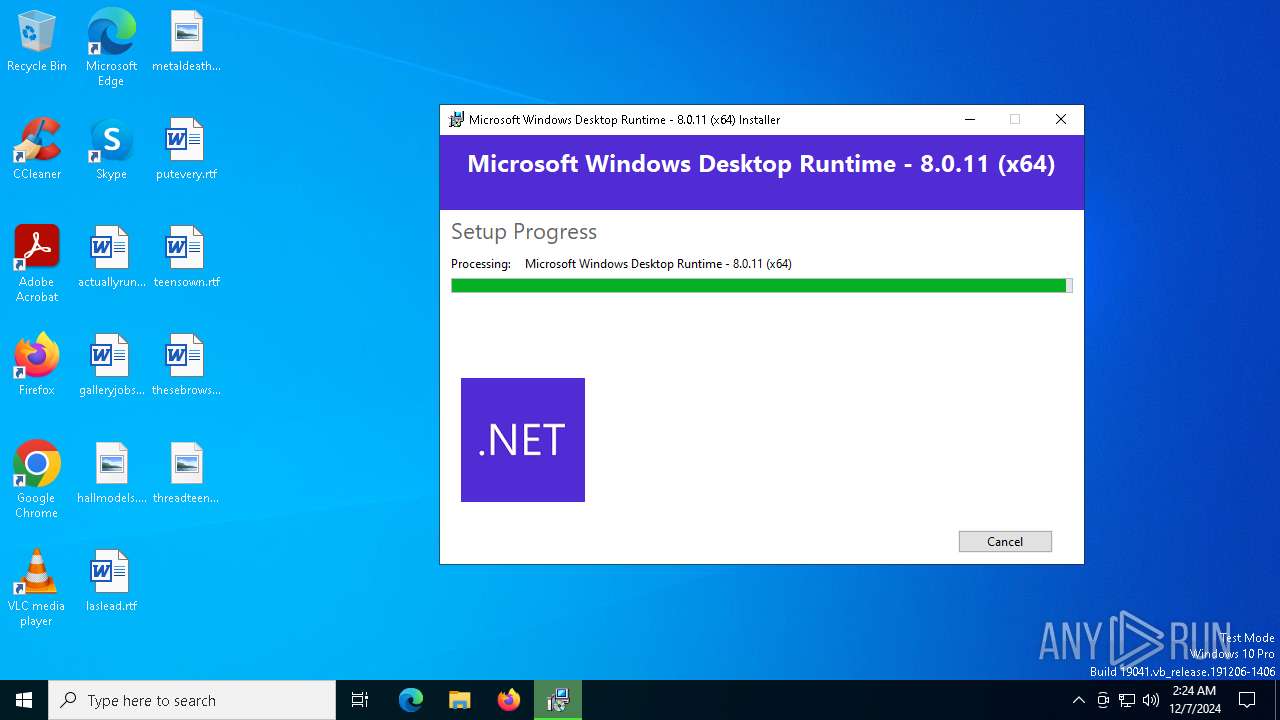Select the Adobe Acrobat shortcut
Screen dimensions: 1280x720
[x=37, y=264]
